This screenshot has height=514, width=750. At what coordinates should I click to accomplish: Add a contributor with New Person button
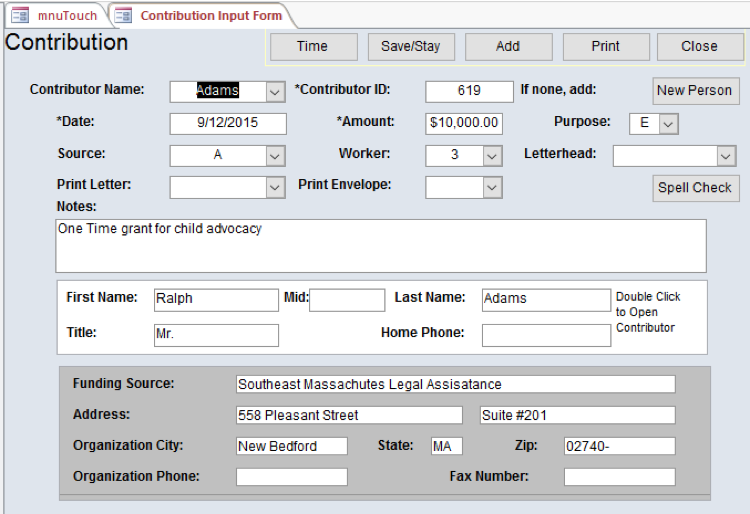click(695, 90)
